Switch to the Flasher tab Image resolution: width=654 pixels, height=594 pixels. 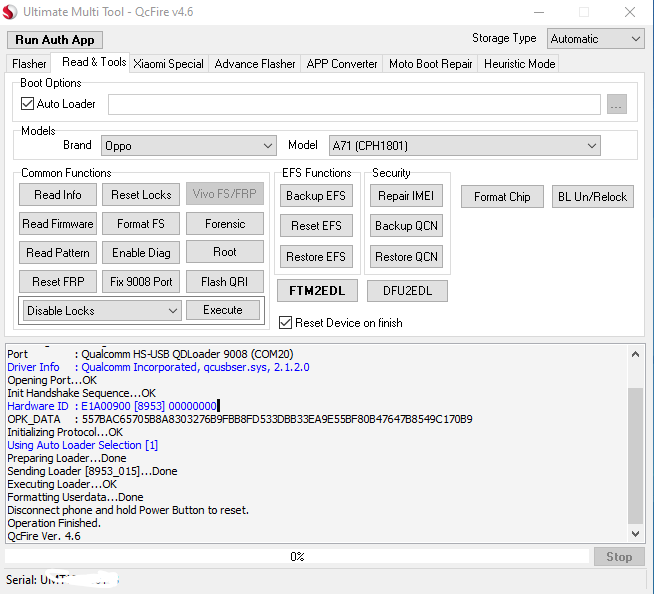29,64
